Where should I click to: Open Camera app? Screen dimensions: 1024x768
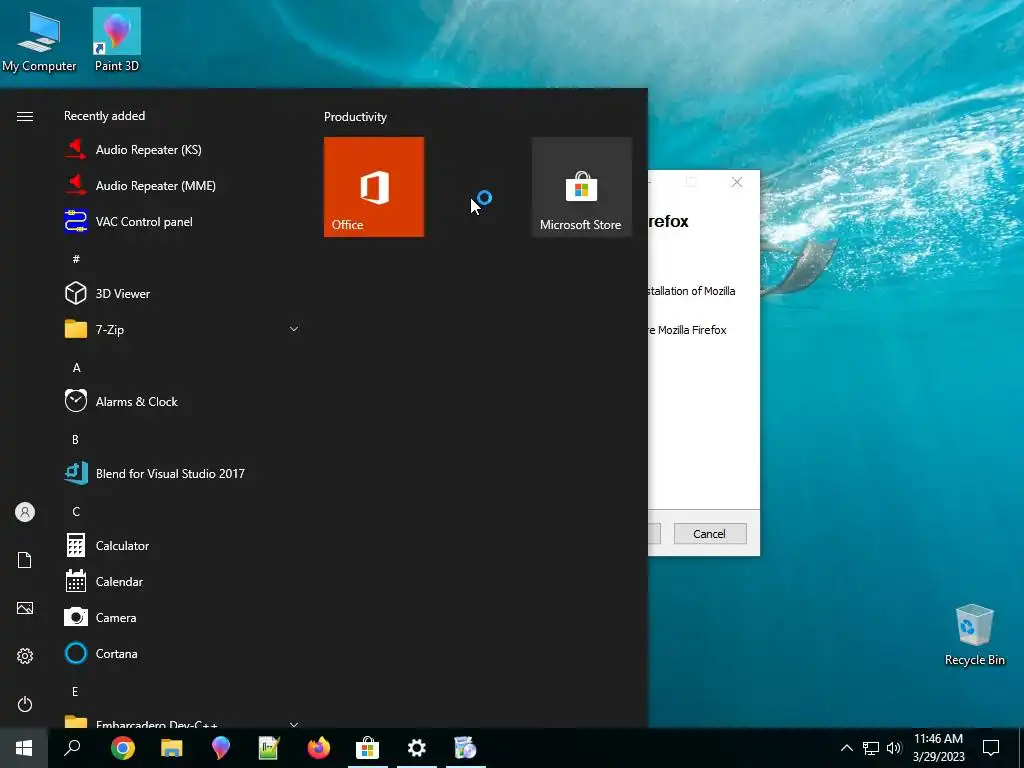[182, 617]
